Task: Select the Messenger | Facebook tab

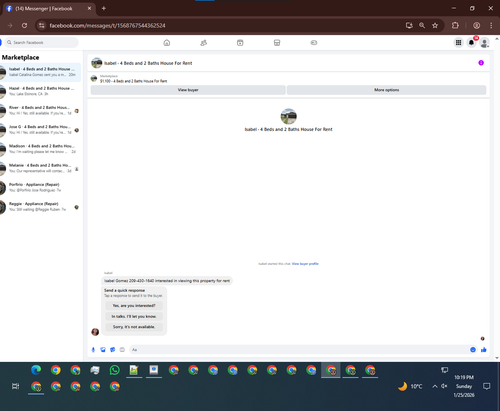Action: pyautogui.click(x=48, y=9)
